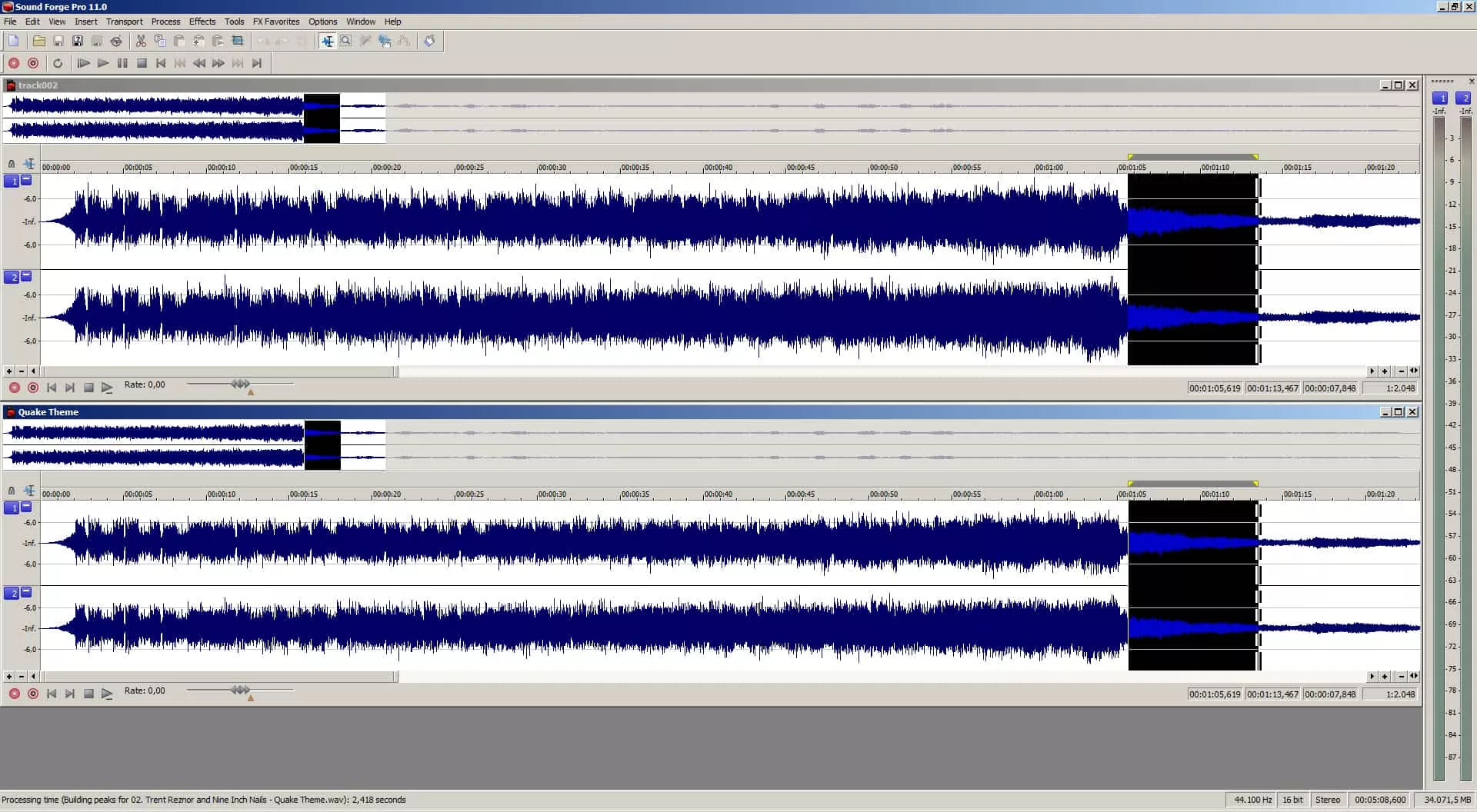Toggle meter channel 2 button
The width and height of the screenshot is (1477, 812).
pos(1463,98)
